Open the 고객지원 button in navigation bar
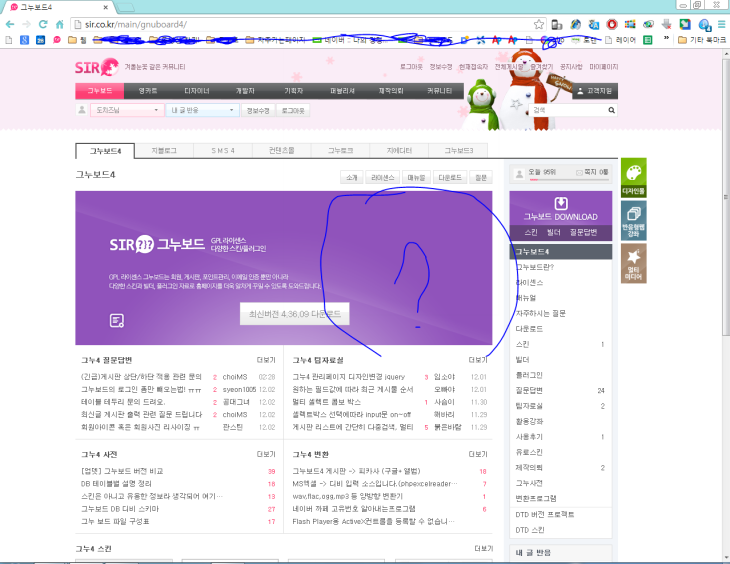The width and height of the screenshot is (730, 564). 595,91
